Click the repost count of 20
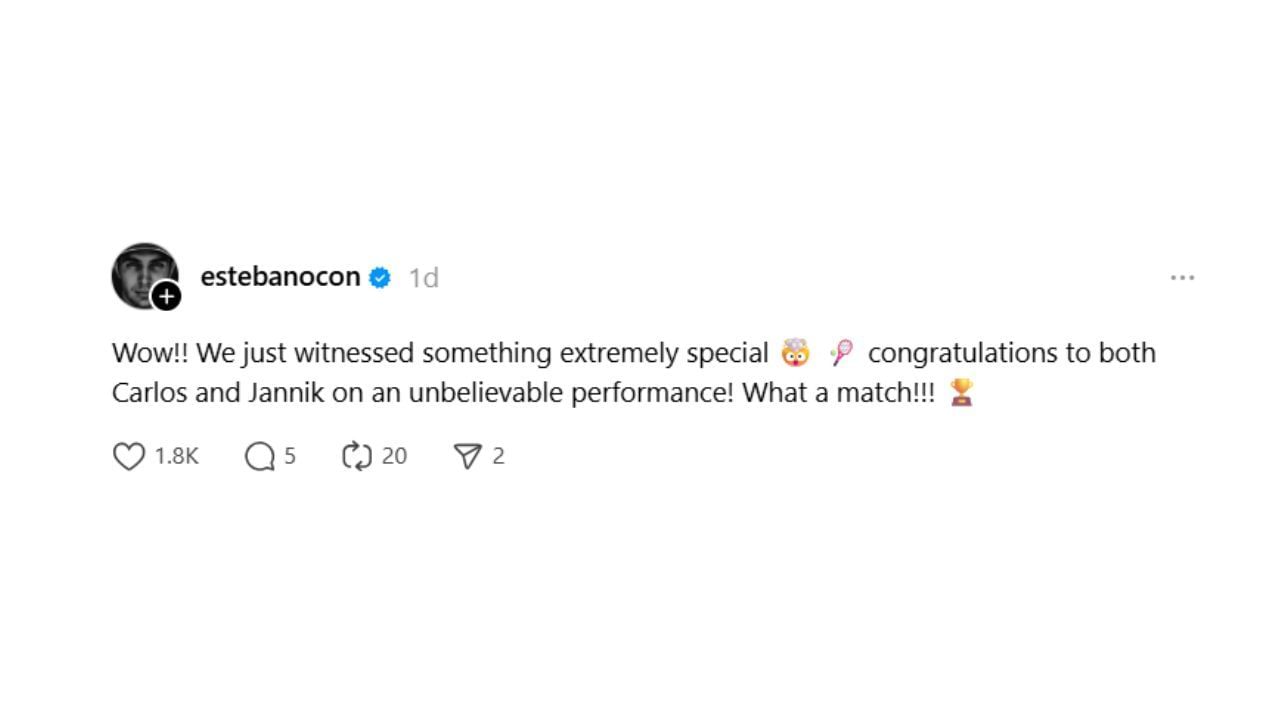Viewport: 1280px width, 720px height. coord(394,457)
